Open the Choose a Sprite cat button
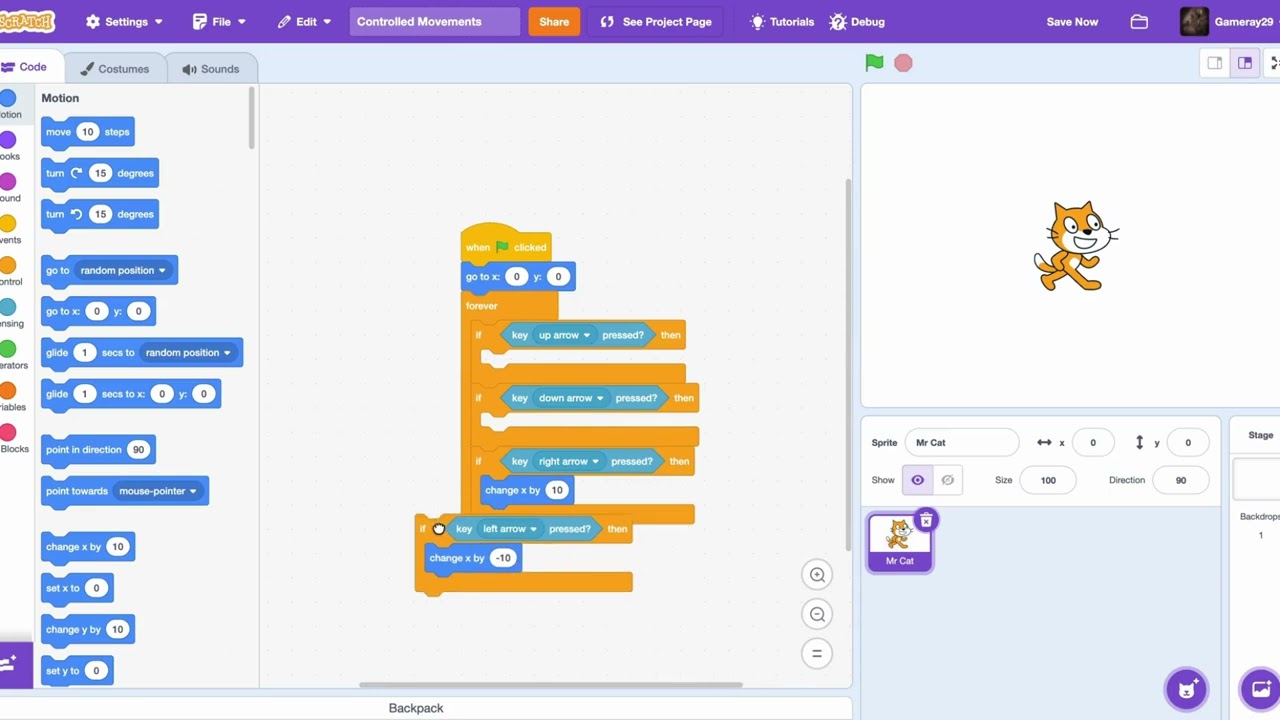Screen dimensions: 1280x720 tap(1187, 688)
